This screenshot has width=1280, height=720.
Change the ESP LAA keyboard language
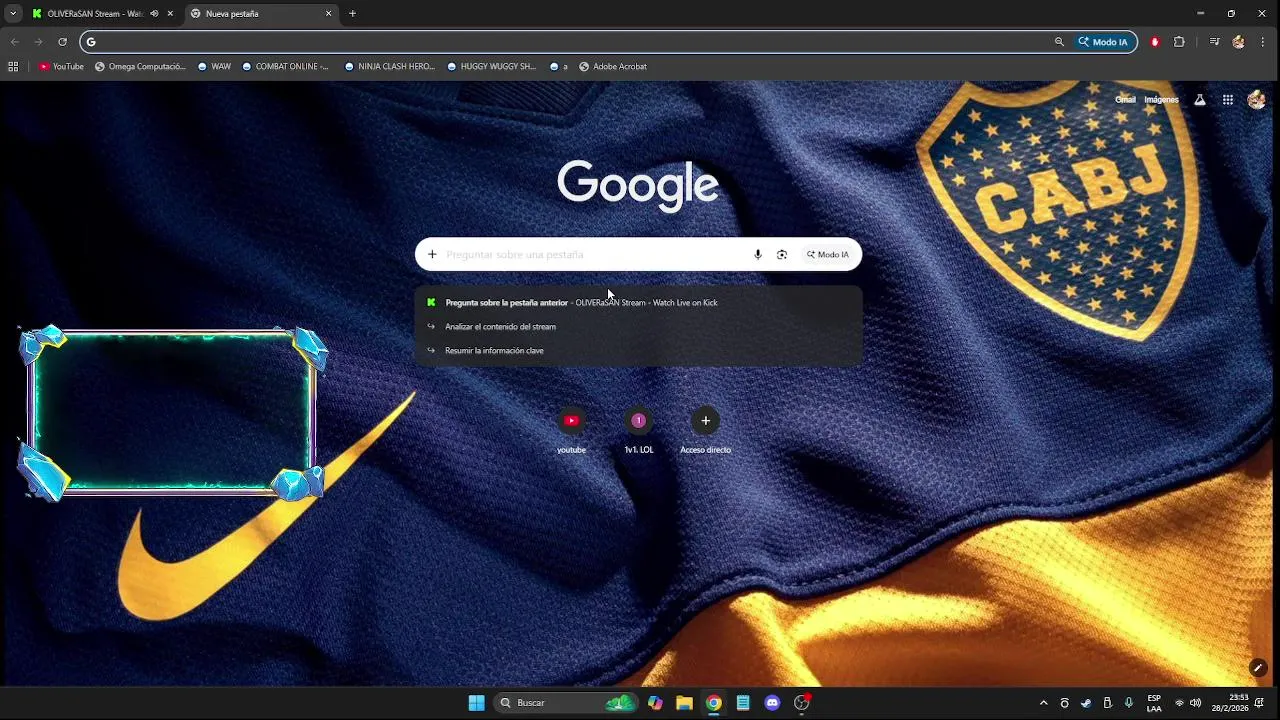pos(1154,703)
